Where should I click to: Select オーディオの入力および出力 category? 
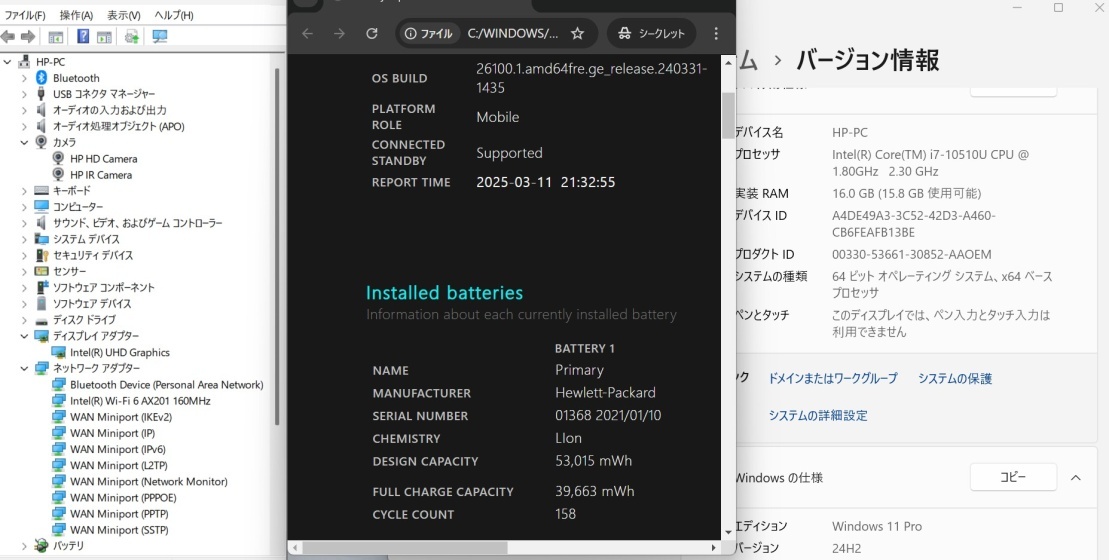110,110
